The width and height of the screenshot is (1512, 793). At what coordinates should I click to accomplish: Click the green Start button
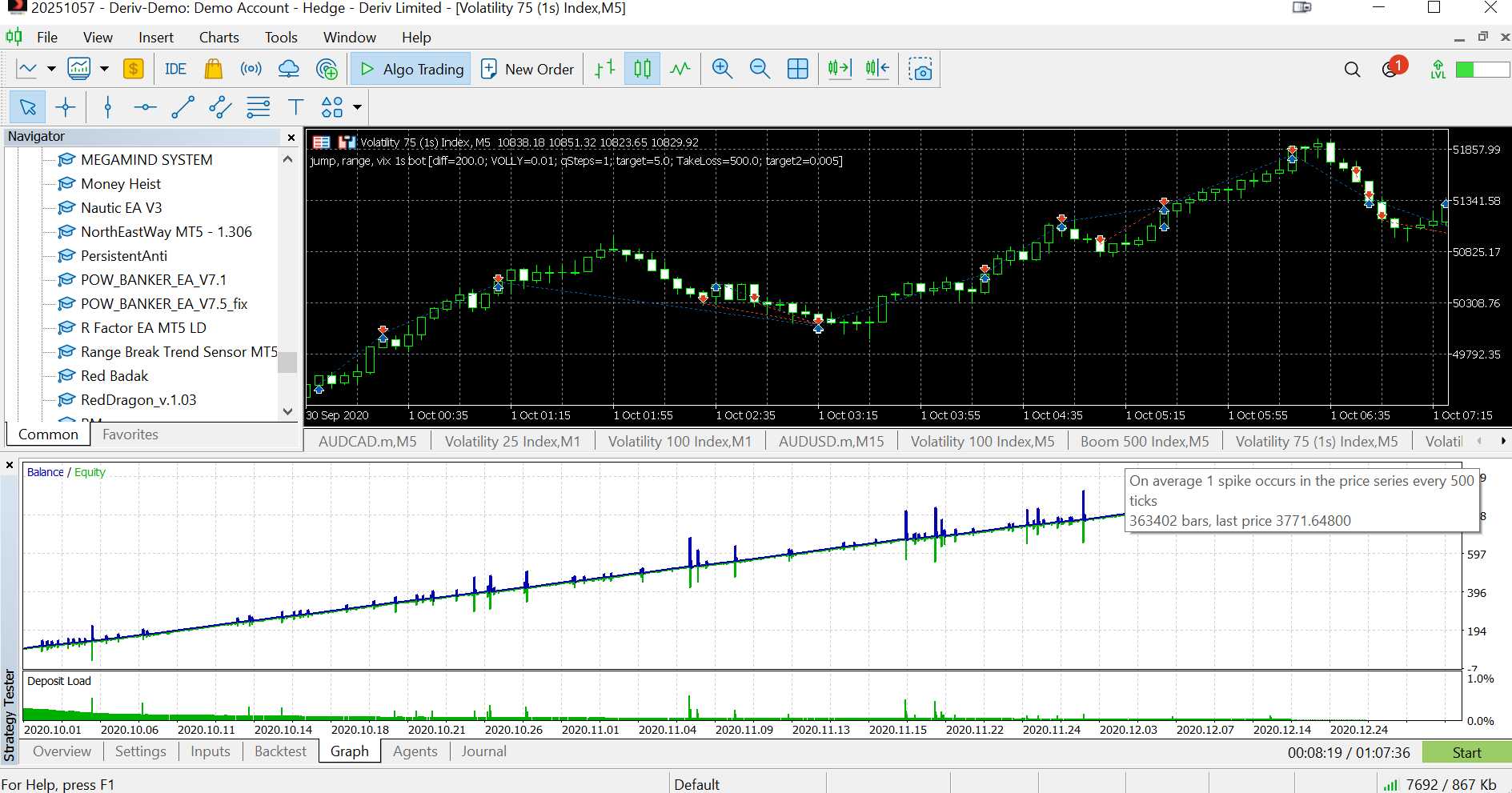[x=1466, y=752]
